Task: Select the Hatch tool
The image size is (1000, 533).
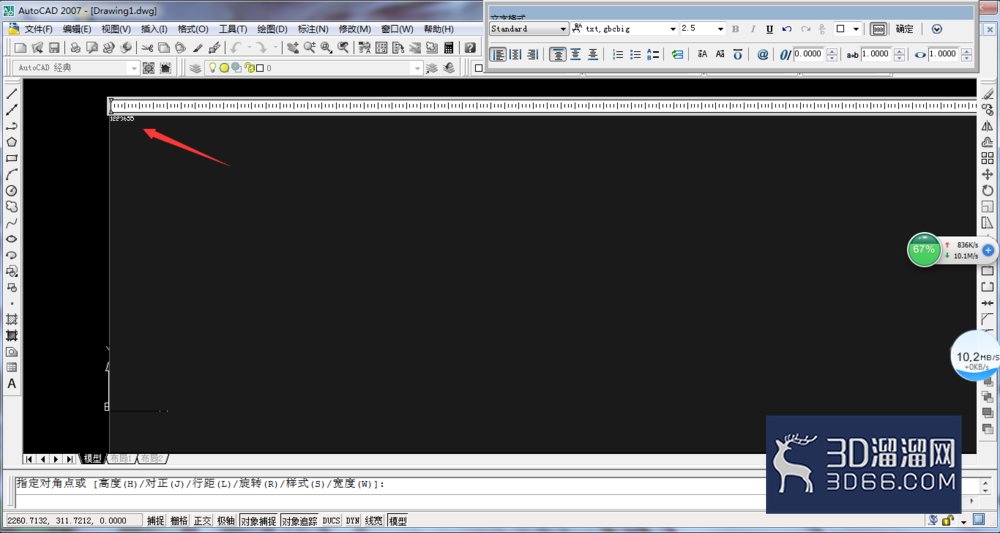Action: pyautogui.click(x=11, y=319)
